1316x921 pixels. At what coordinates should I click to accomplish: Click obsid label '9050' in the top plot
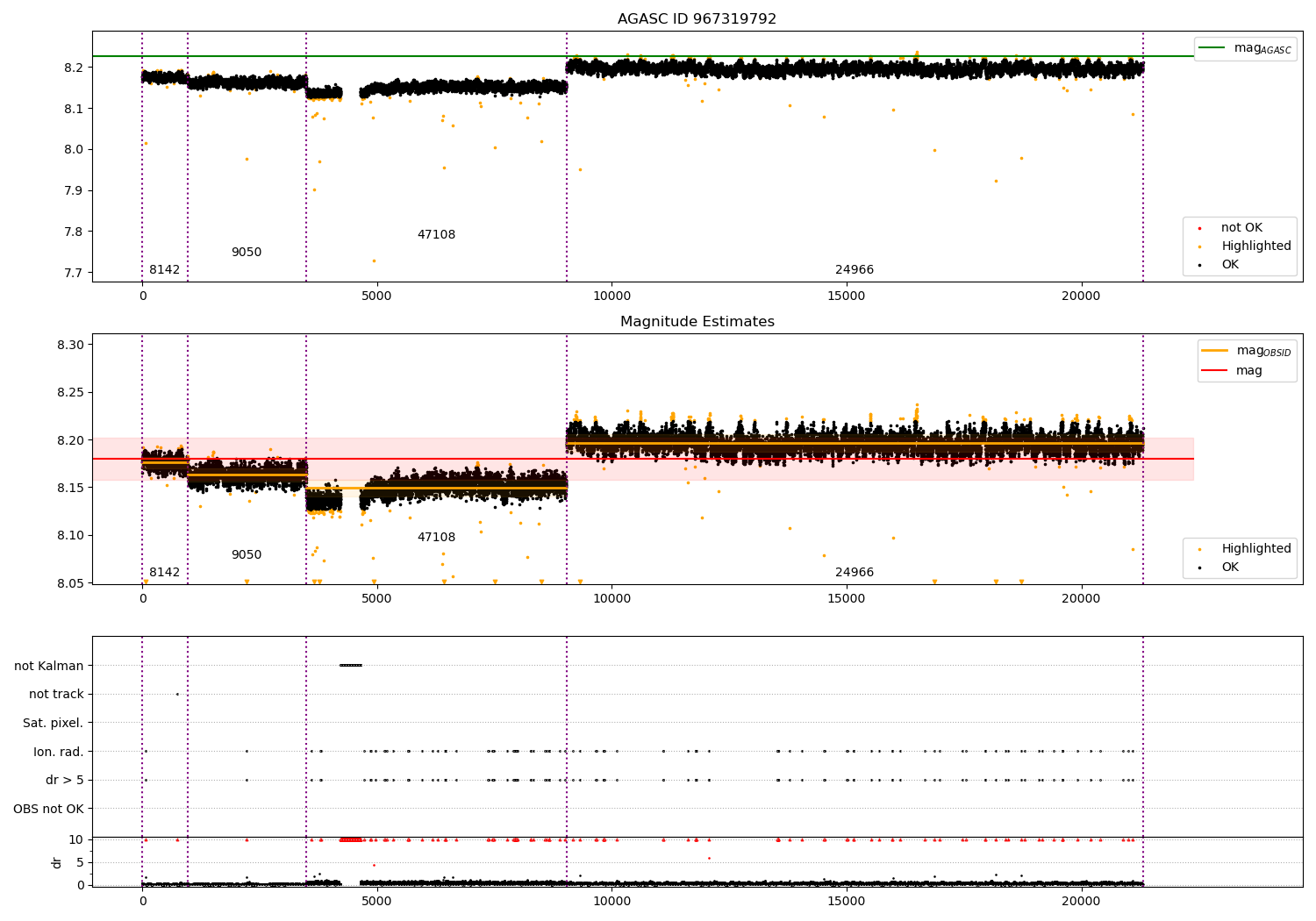(247, 253)
